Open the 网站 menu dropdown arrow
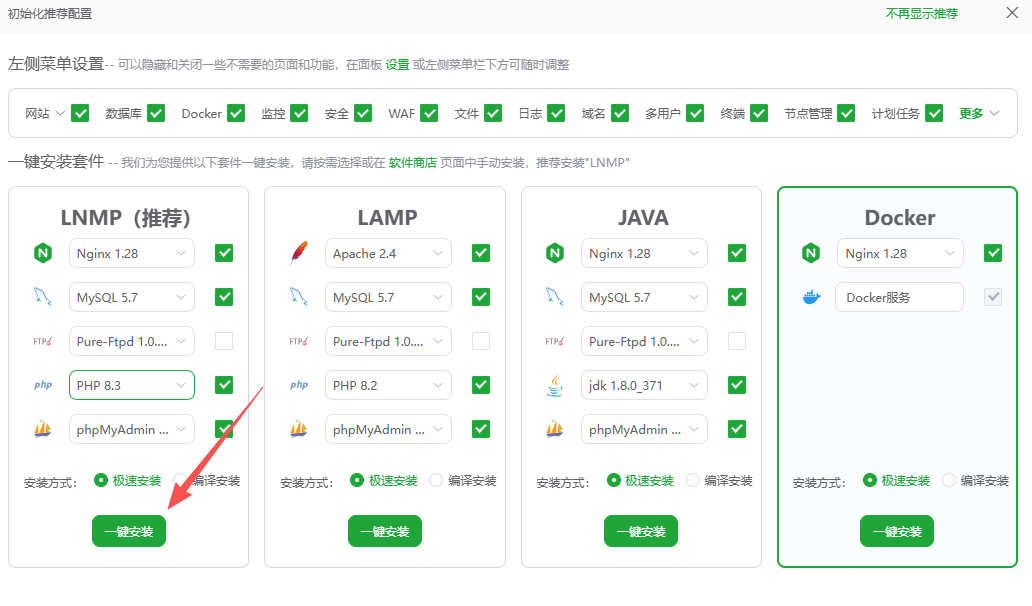The width and height of the screenshot is (1032, 606). [x=60, y=113]
